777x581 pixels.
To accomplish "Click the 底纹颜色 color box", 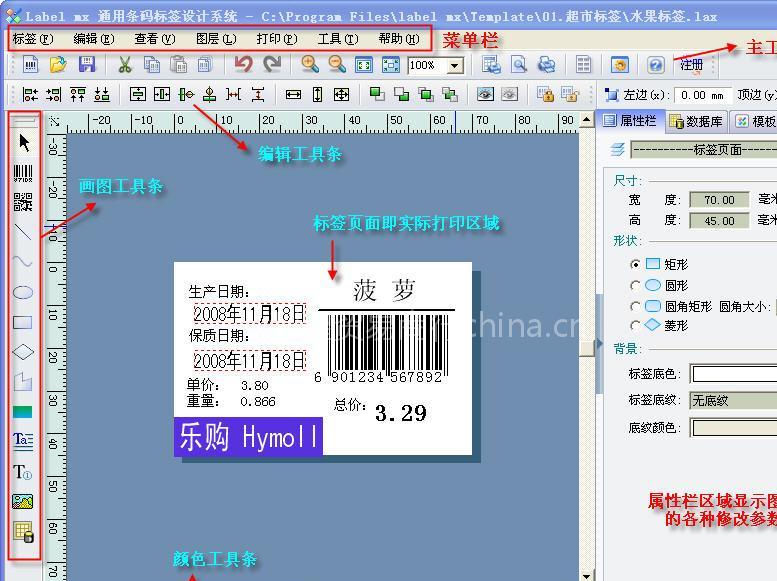I will click(x=734, y=428).
